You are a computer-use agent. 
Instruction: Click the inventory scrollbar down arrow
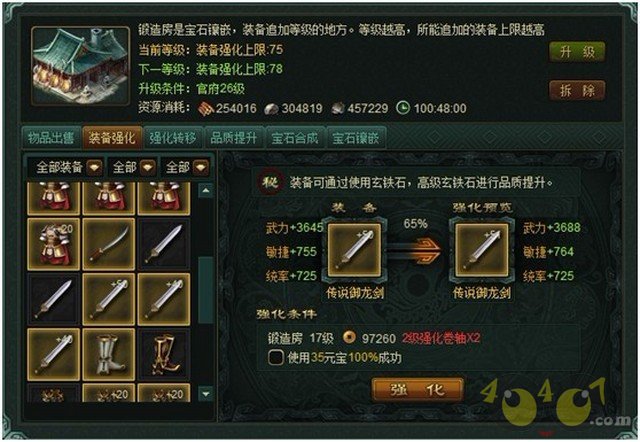click(x=206, y=394)
